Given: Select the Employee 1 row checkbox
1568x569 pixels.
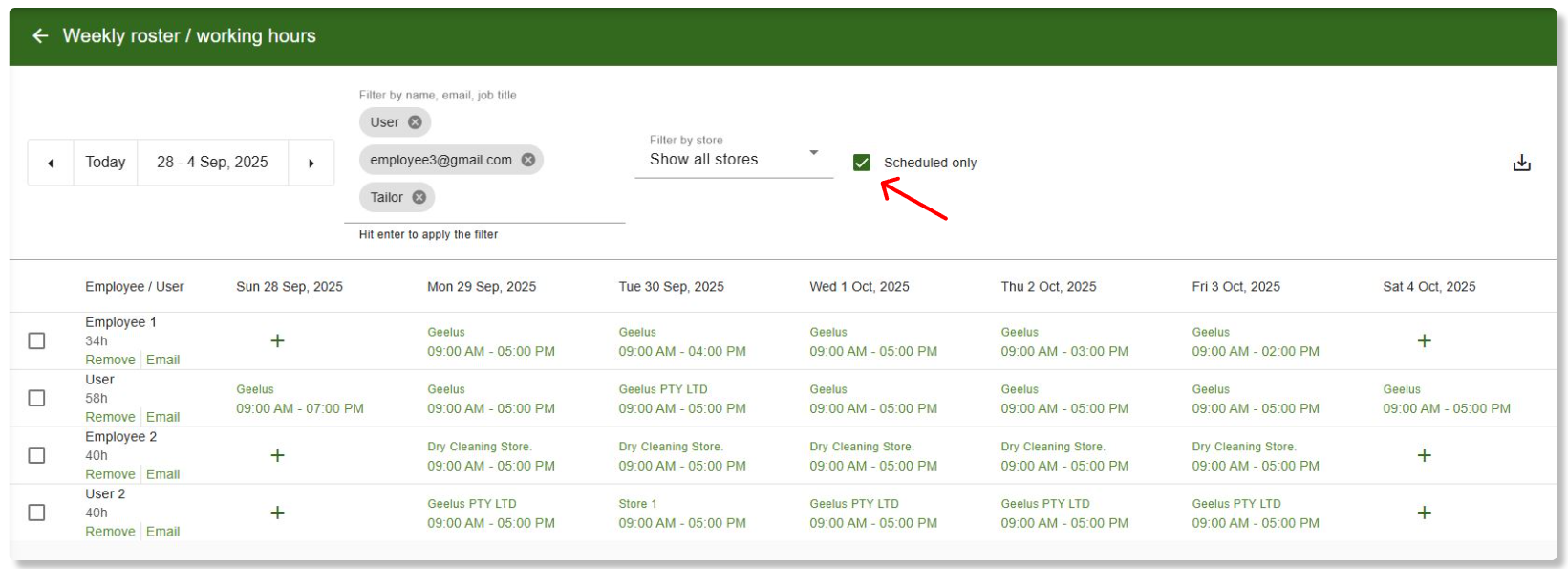Looking at the screenshot, I should point(36,340).
